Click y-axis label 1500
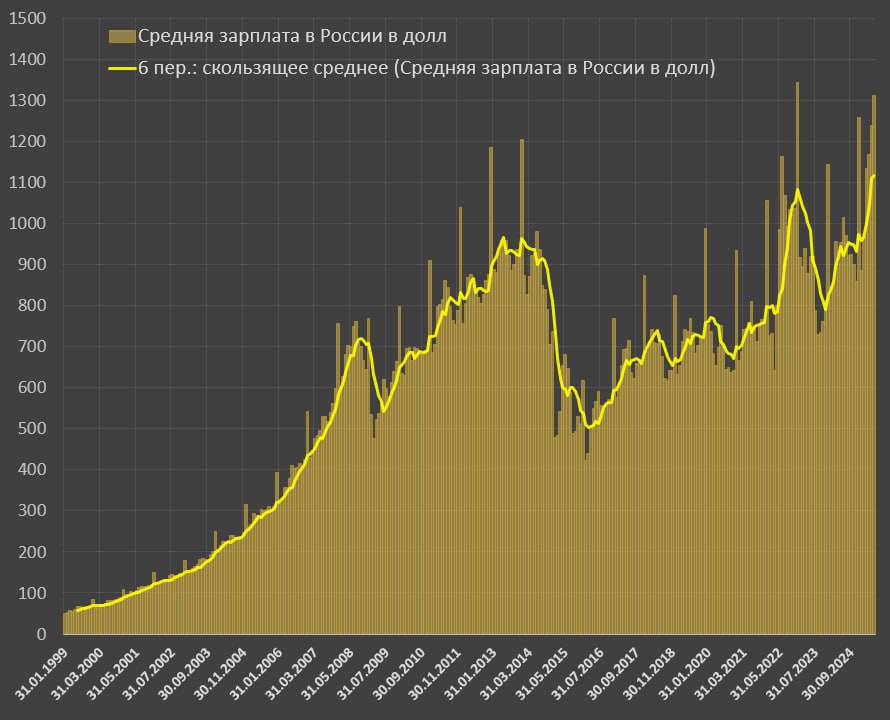 coord(27,19)
